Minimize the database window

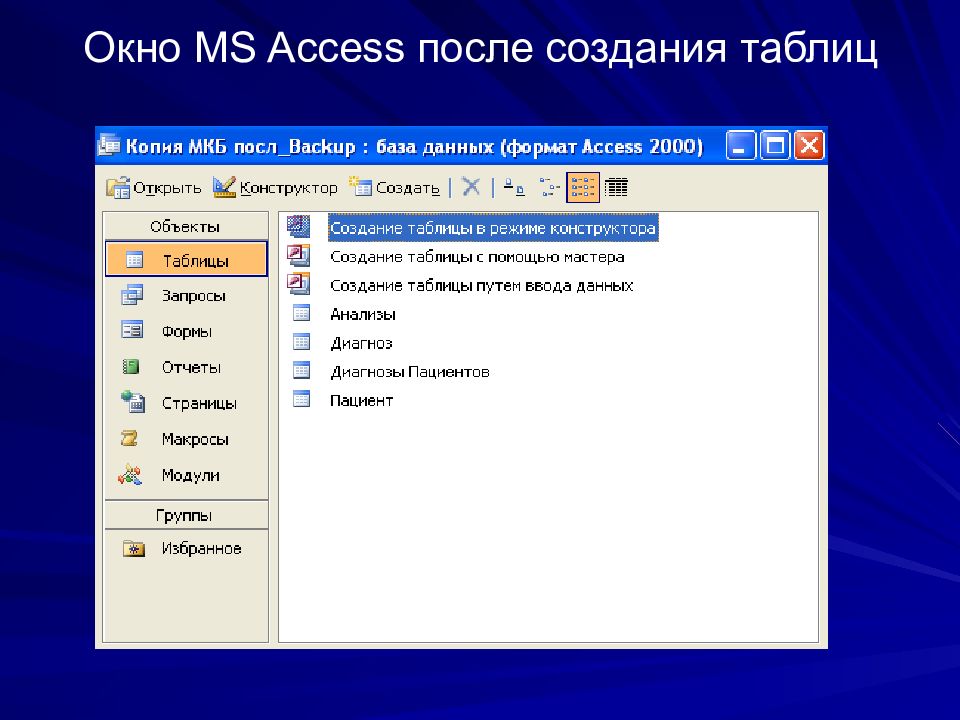(x=740, y=146)
